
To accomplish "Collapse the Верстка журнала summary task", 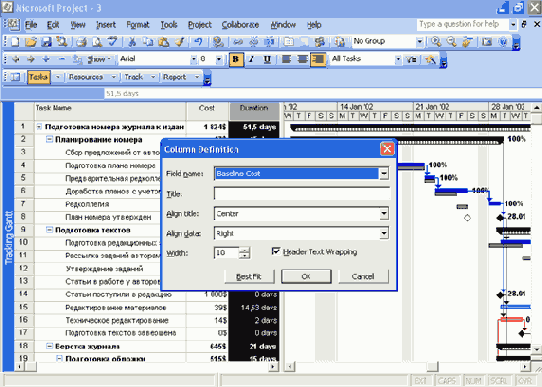I will 50,346.
